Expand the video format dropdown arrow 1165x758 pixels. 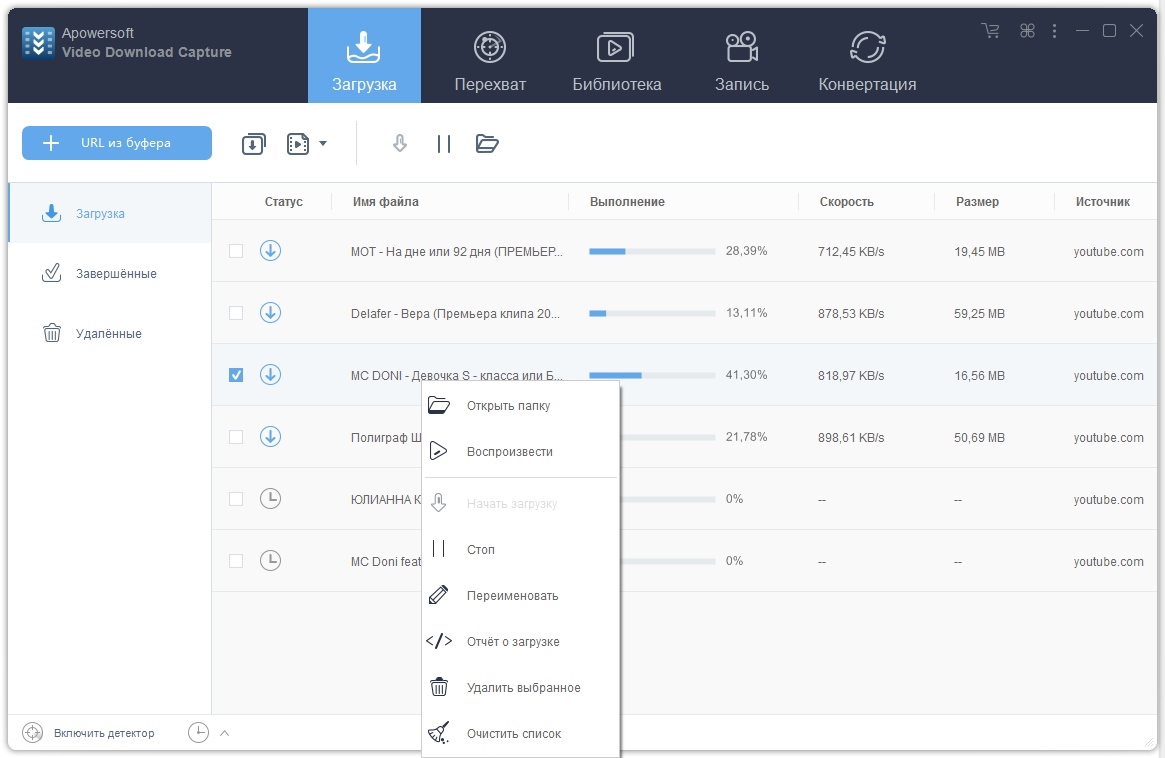(x=323, y=144)
